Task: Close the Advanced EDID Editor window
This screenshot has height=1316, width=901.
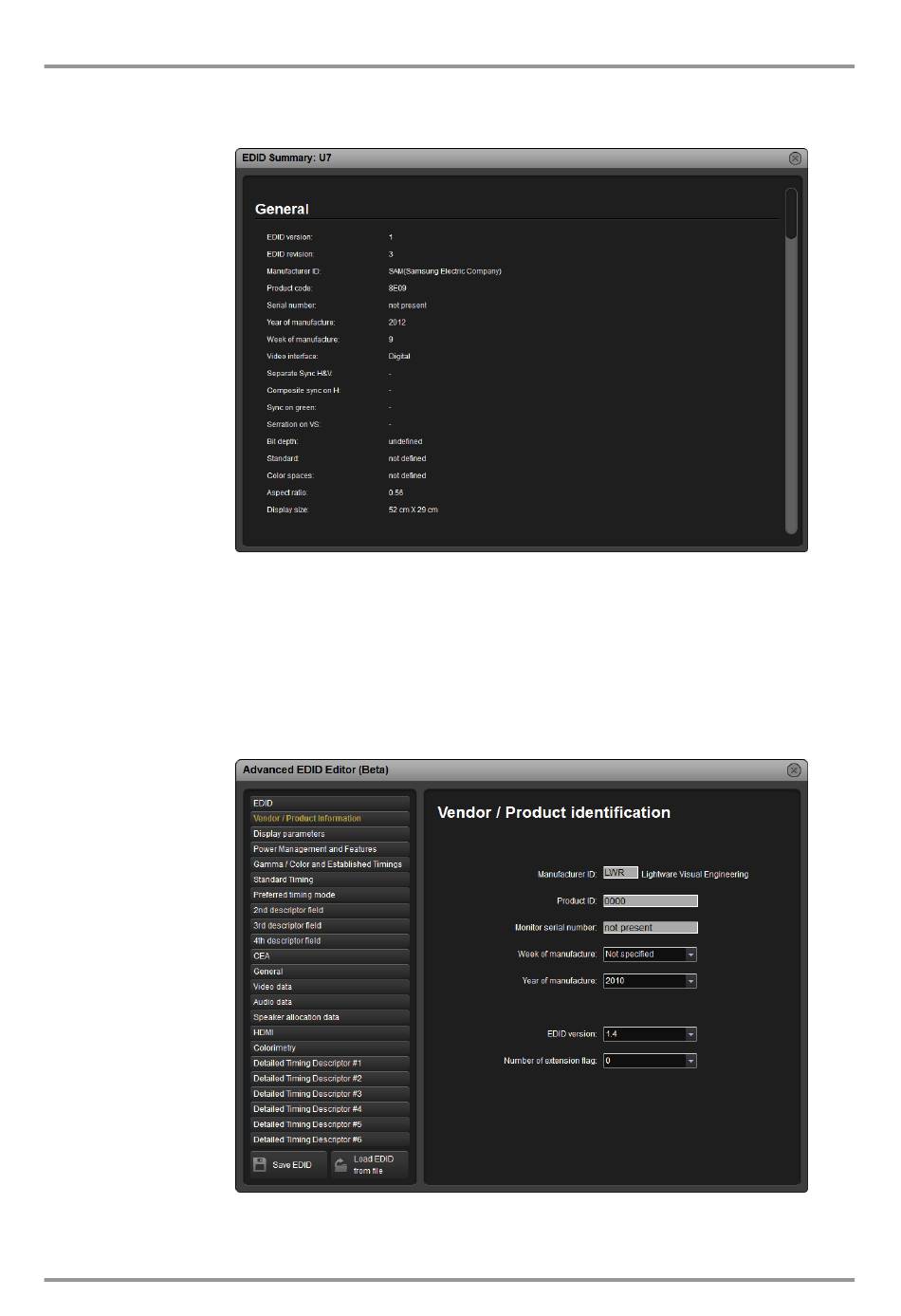Action: [795, 770]
